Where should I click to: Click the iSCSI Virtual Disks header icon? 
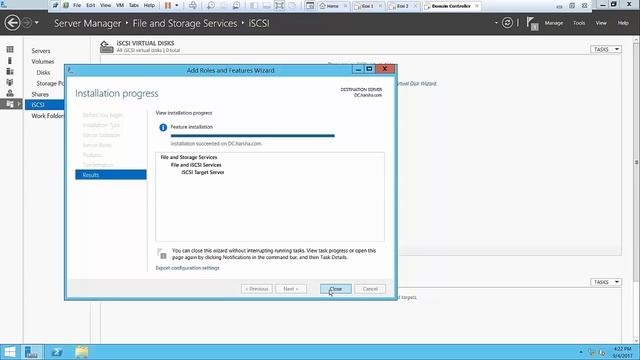tap(107, 47)
